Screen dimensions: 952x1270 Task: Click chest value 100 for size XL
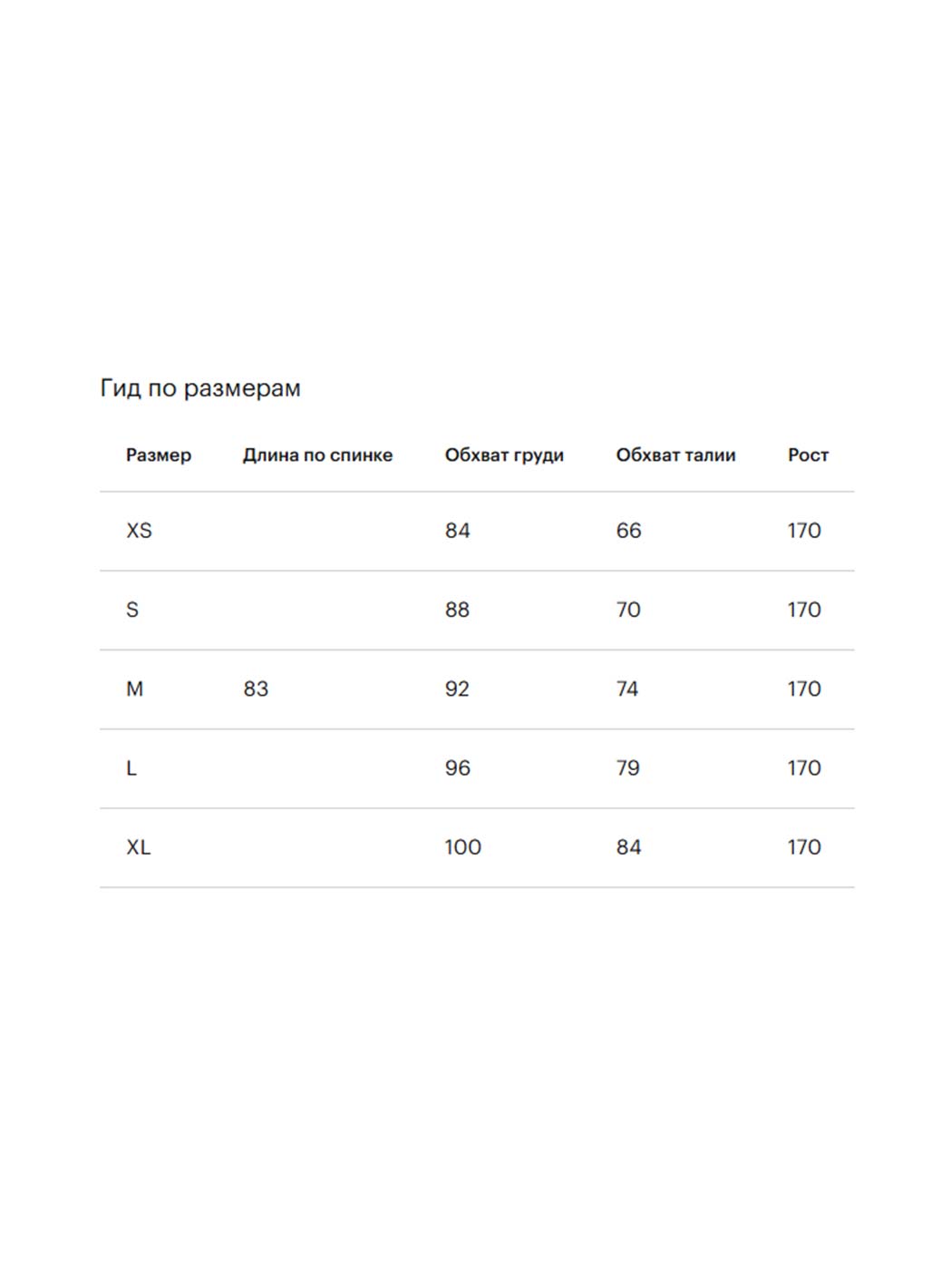[462, 847]
